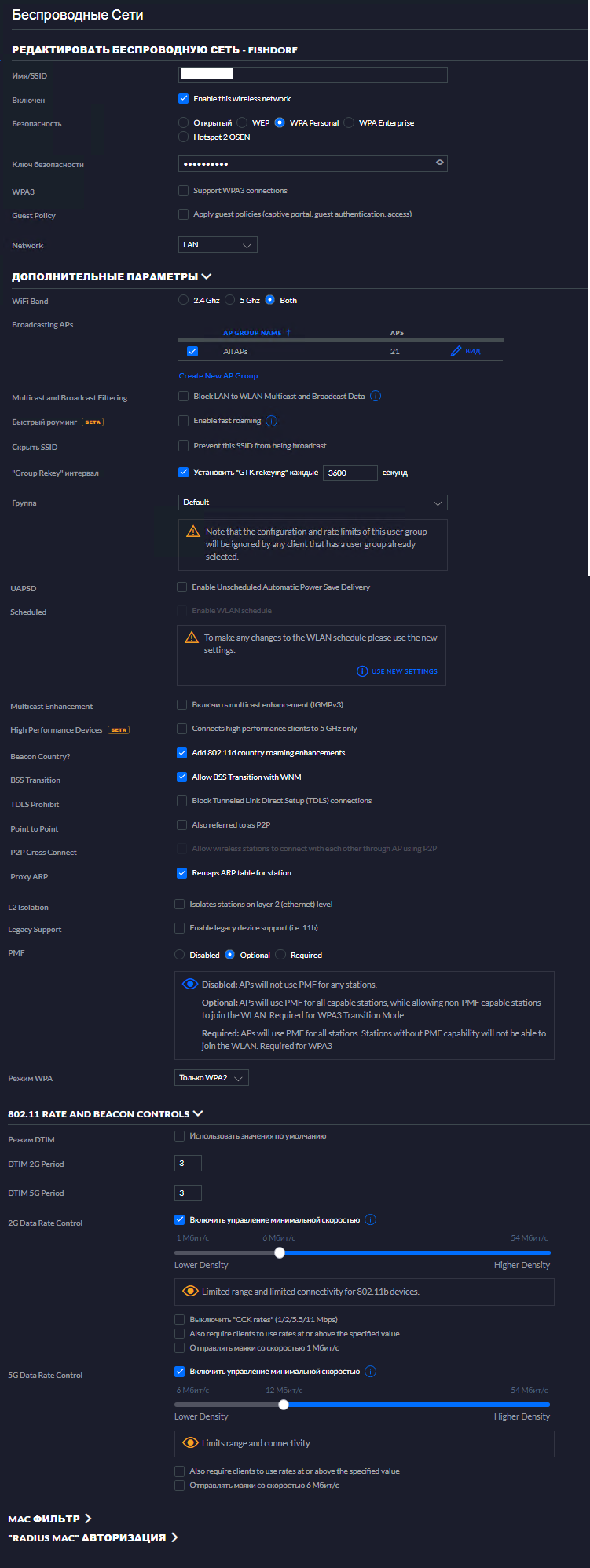
Task: Expand the MAC filter section
Action: tap(50, 1519)
